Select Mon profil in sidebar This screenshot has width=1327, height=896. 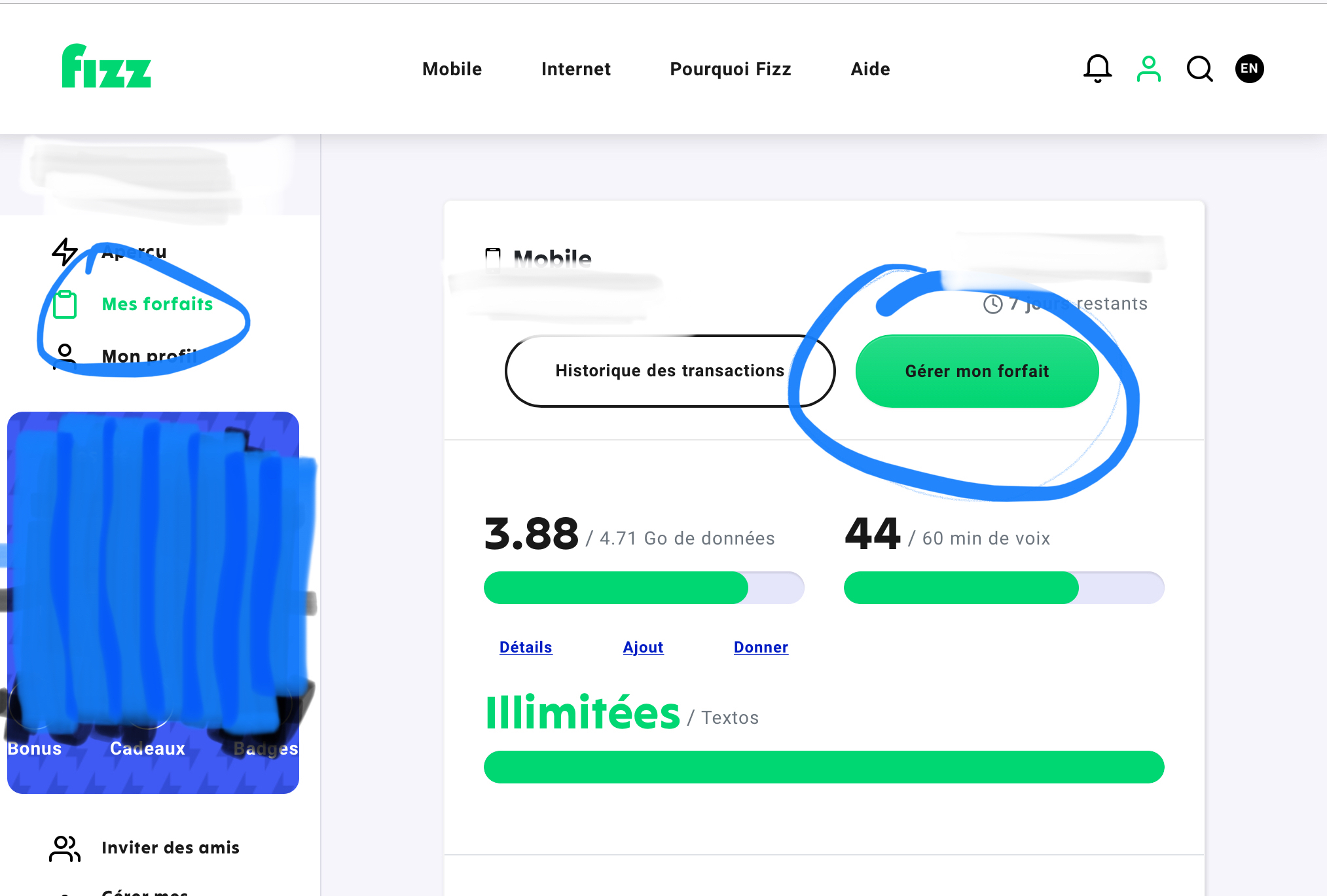pyautogui.click(x=149, y=357)
